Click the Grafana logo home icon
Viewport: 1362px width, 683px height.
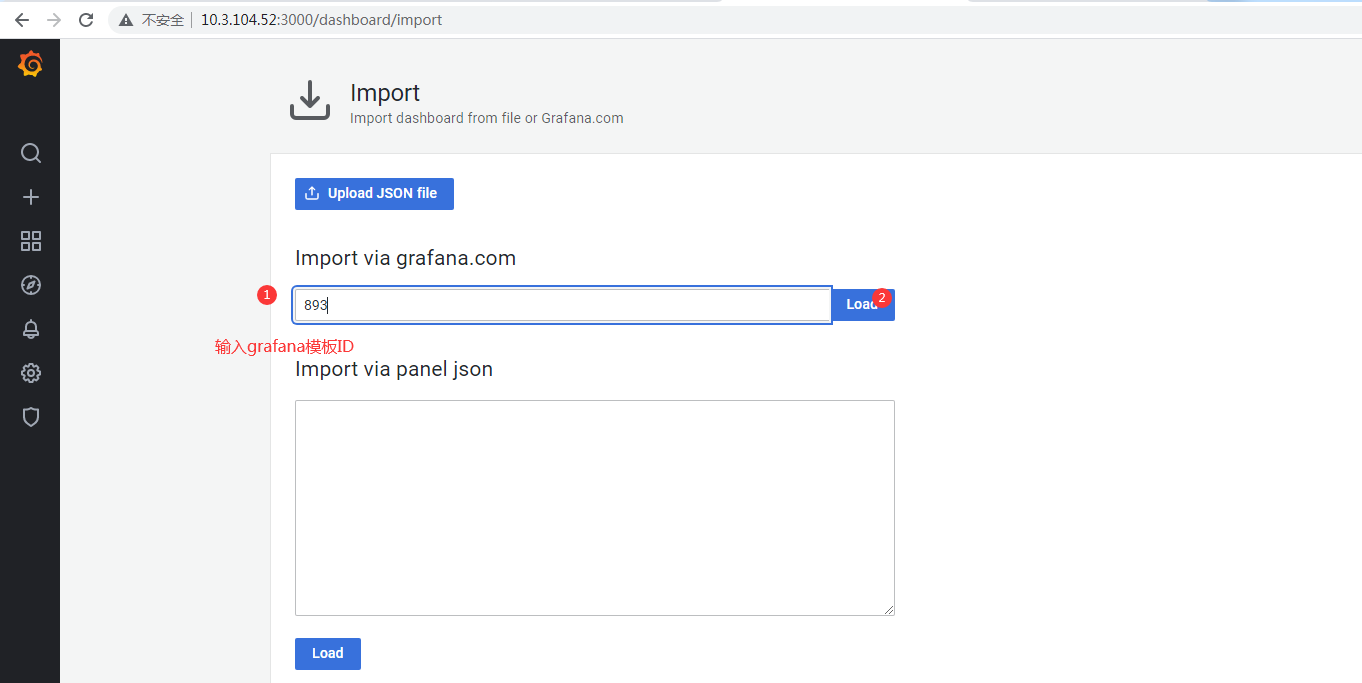30,65
